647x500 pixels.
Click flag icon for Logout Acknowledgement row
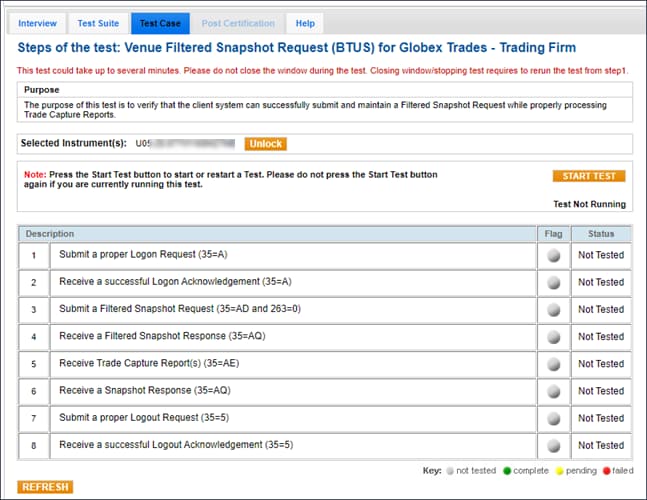click(553, 445)
